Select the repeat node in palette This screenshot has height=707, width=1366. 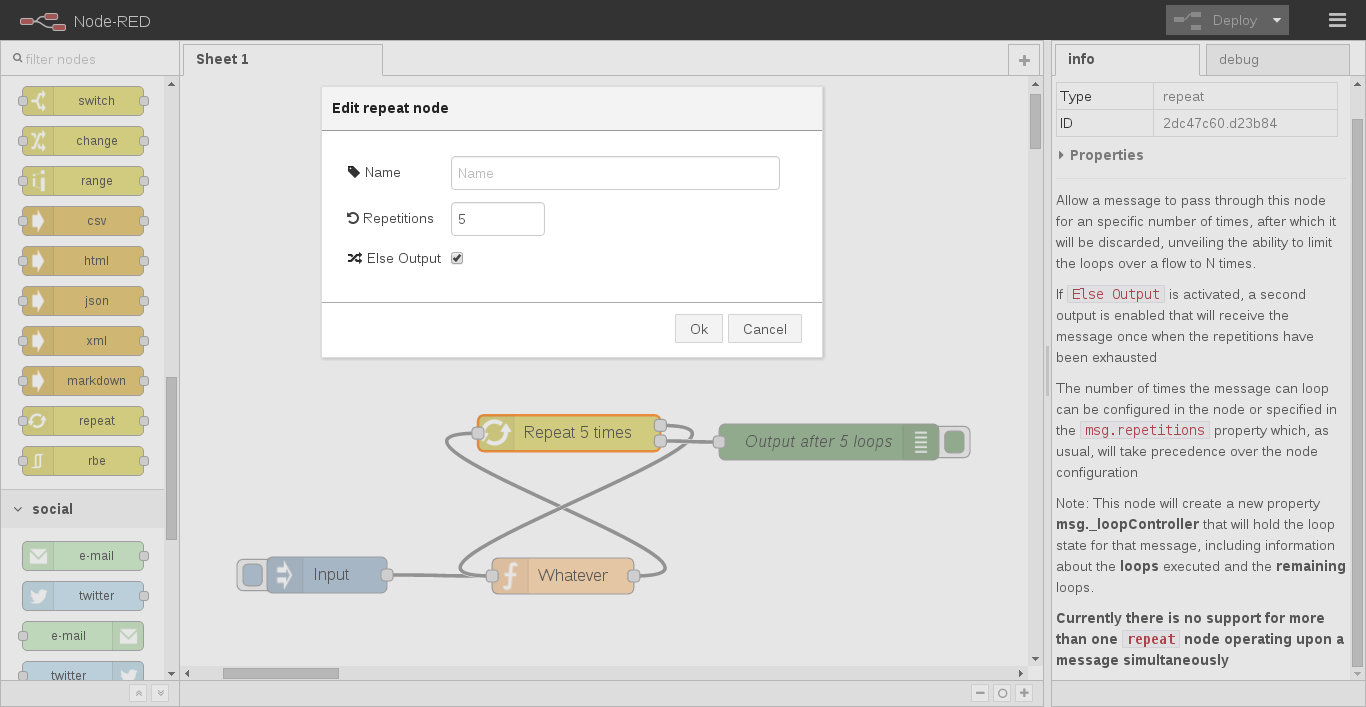pos(83,421)
